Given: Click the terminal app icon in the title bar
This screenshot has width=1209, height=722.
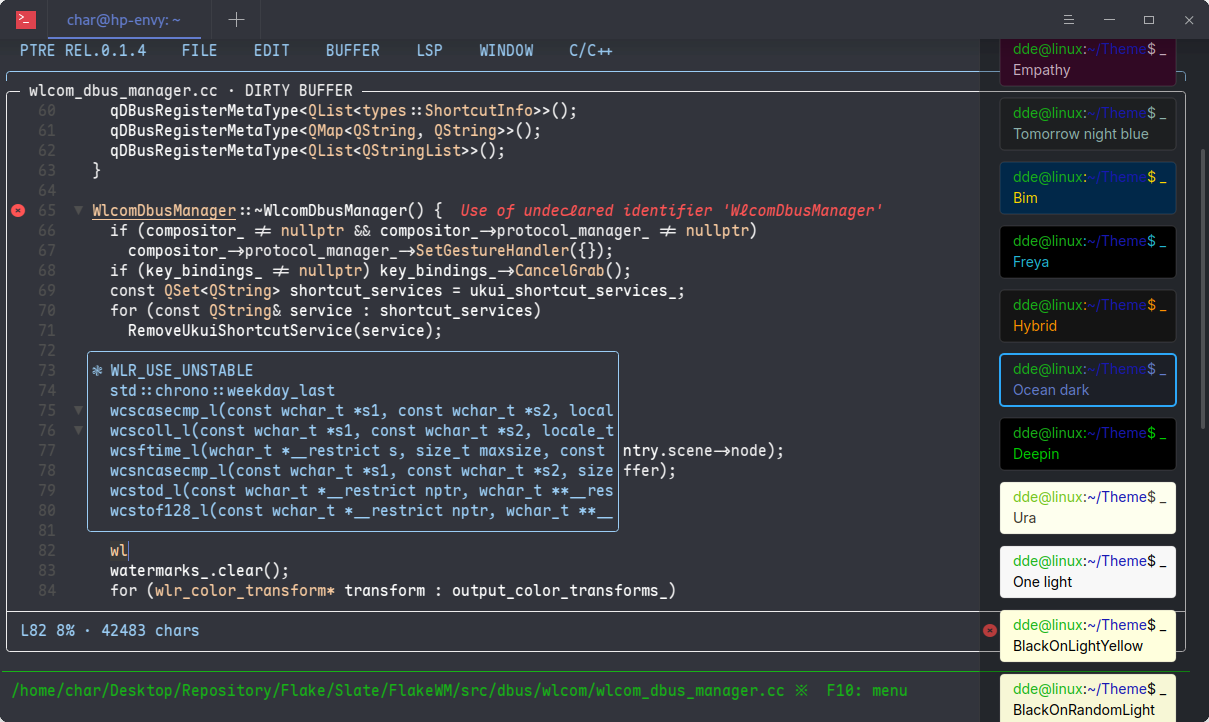Looking at the screenshot, I should pos(26,19).
